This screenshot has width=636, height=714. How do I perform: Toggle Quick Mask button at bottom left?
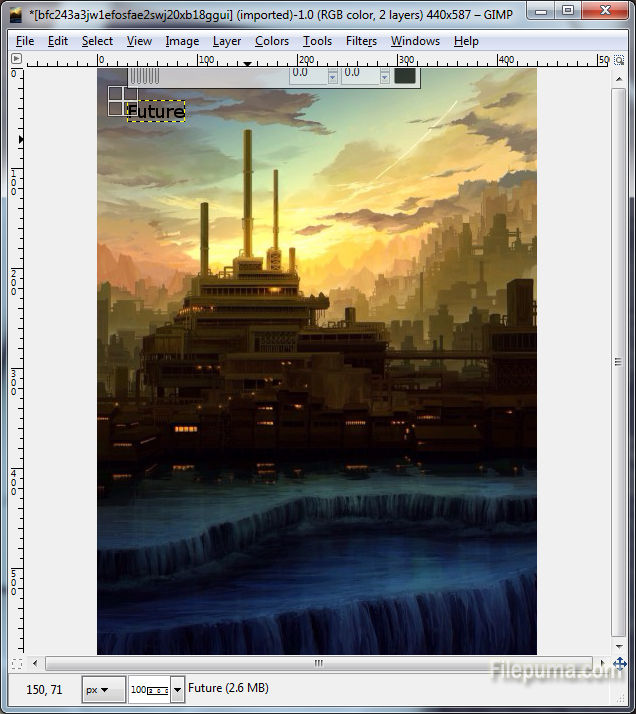pos(16,663)
